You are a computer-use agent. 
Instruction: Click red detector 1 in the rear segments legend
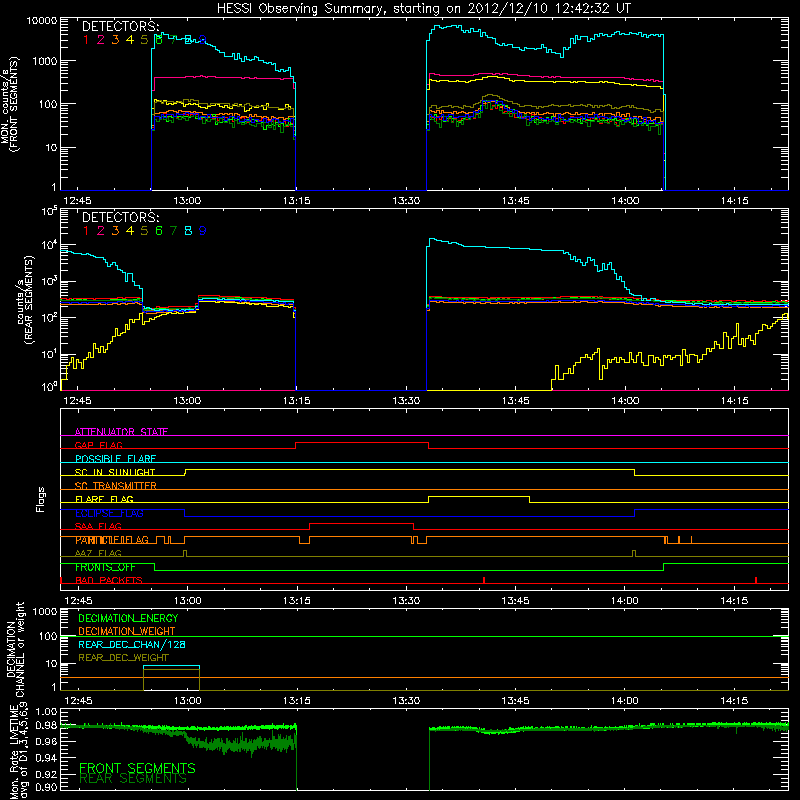[x=86, y=231]
